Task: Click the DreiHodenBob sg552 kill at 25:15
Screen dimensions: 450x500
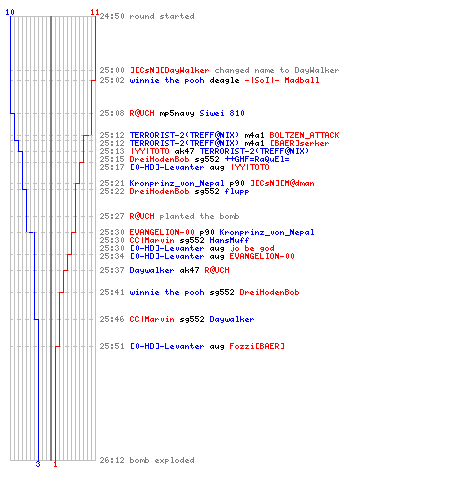Action: point(194,159)
